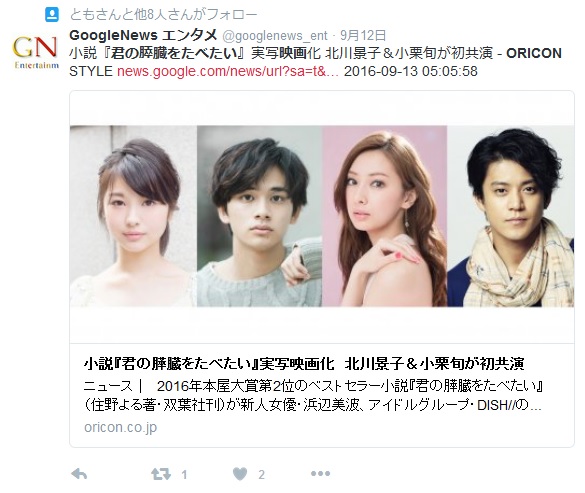
Task: Click portrait of man wearing scarf
Action: pyautogui.click(x=510, y=216)
